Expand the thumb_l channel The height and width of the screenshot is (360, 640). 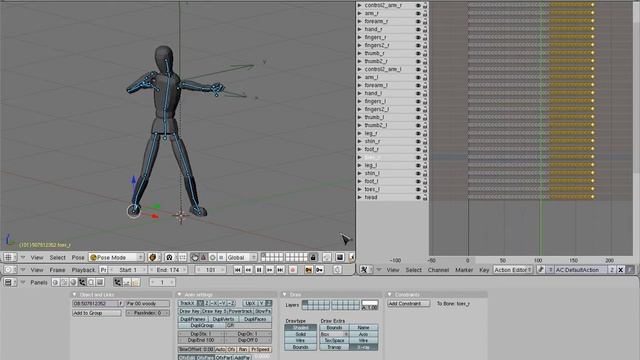pos(360,117)
